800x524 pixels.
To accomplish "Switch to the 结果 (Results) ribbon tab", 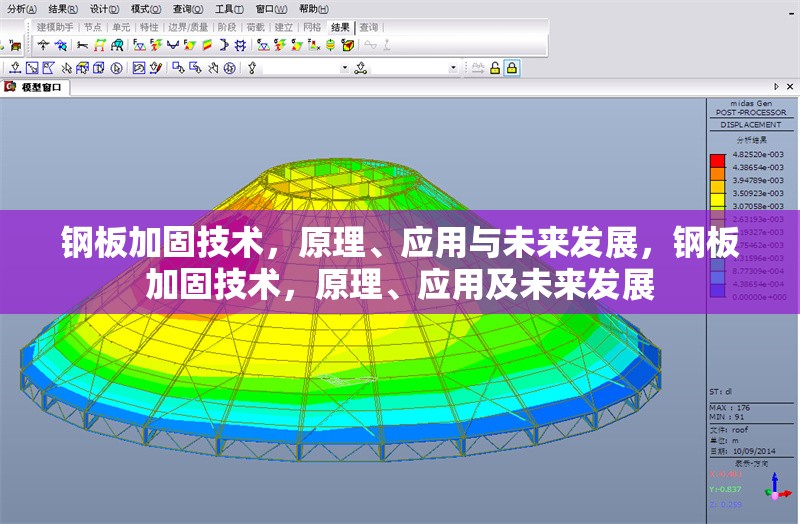I will [x=340, y=27].
